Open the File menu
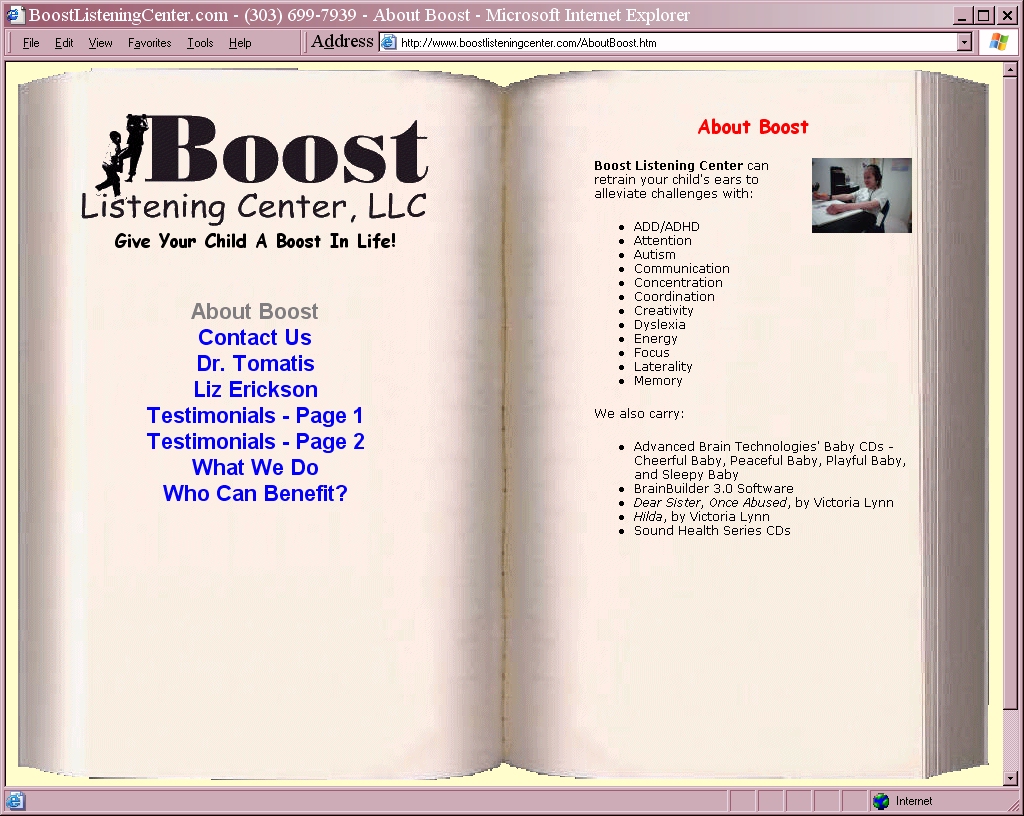This screenshot has height=816, width=1024. point(31,43)
